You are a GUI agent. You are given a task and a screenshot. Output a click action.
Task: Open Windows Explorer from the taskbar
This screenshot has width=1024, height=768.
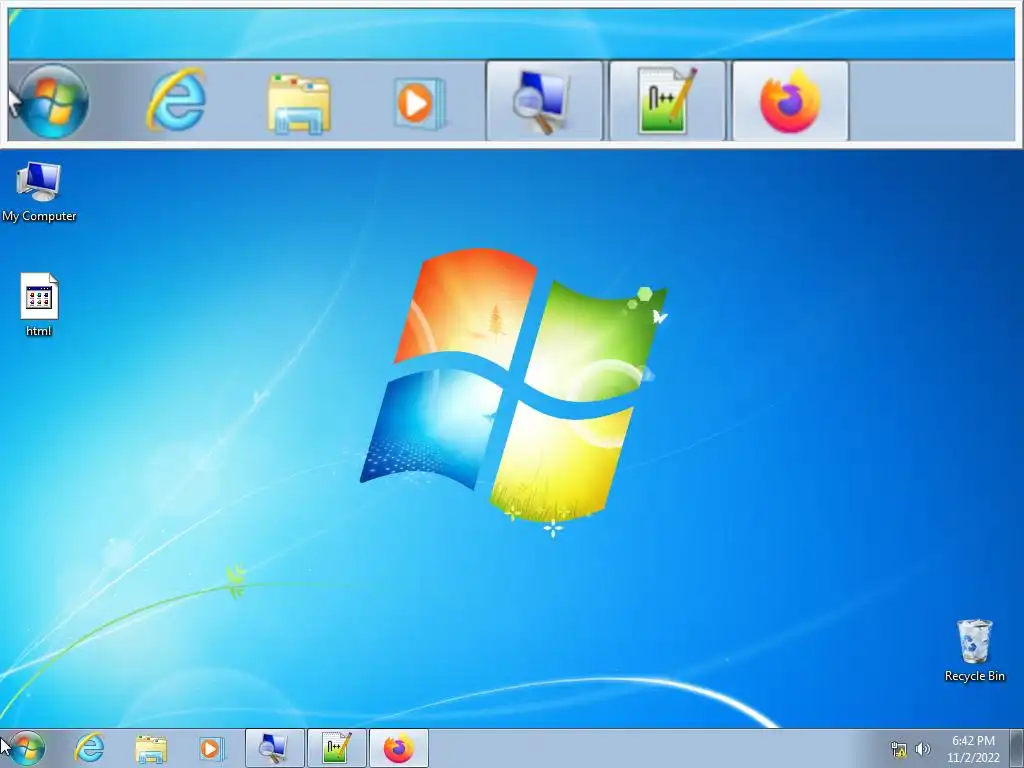click(151, 748)
